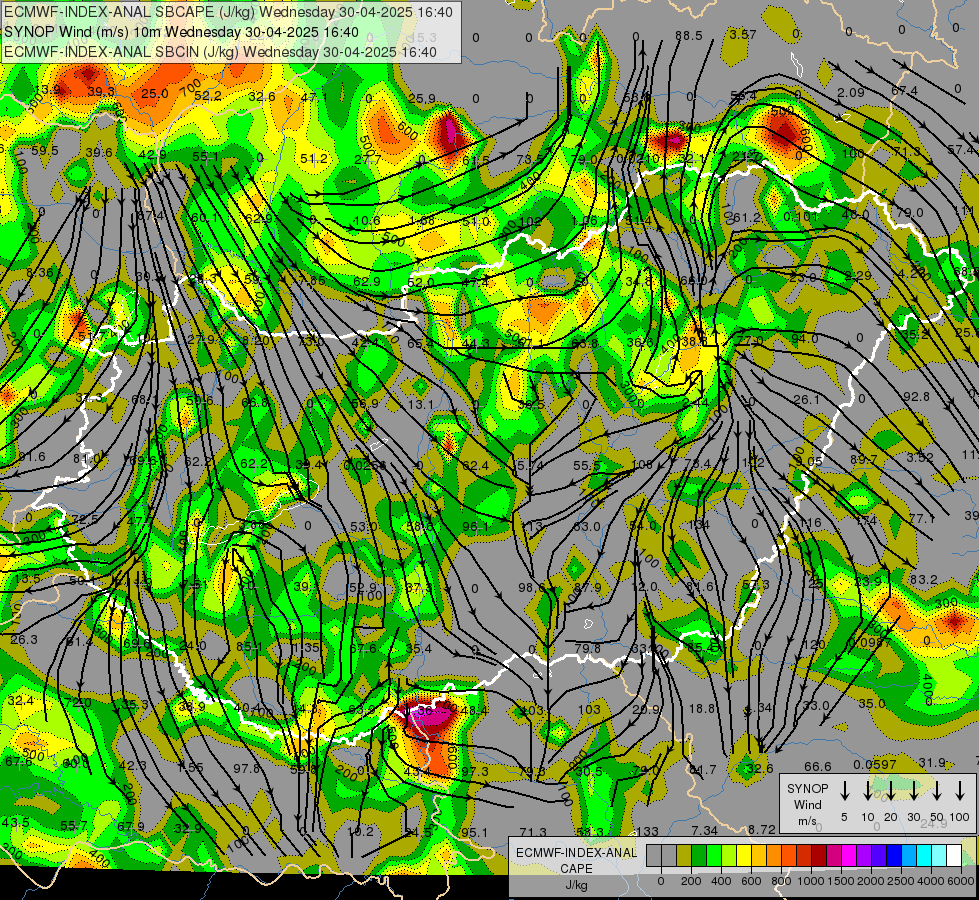Pick the amber swatch before 800 tick

(x=774, y=855)
